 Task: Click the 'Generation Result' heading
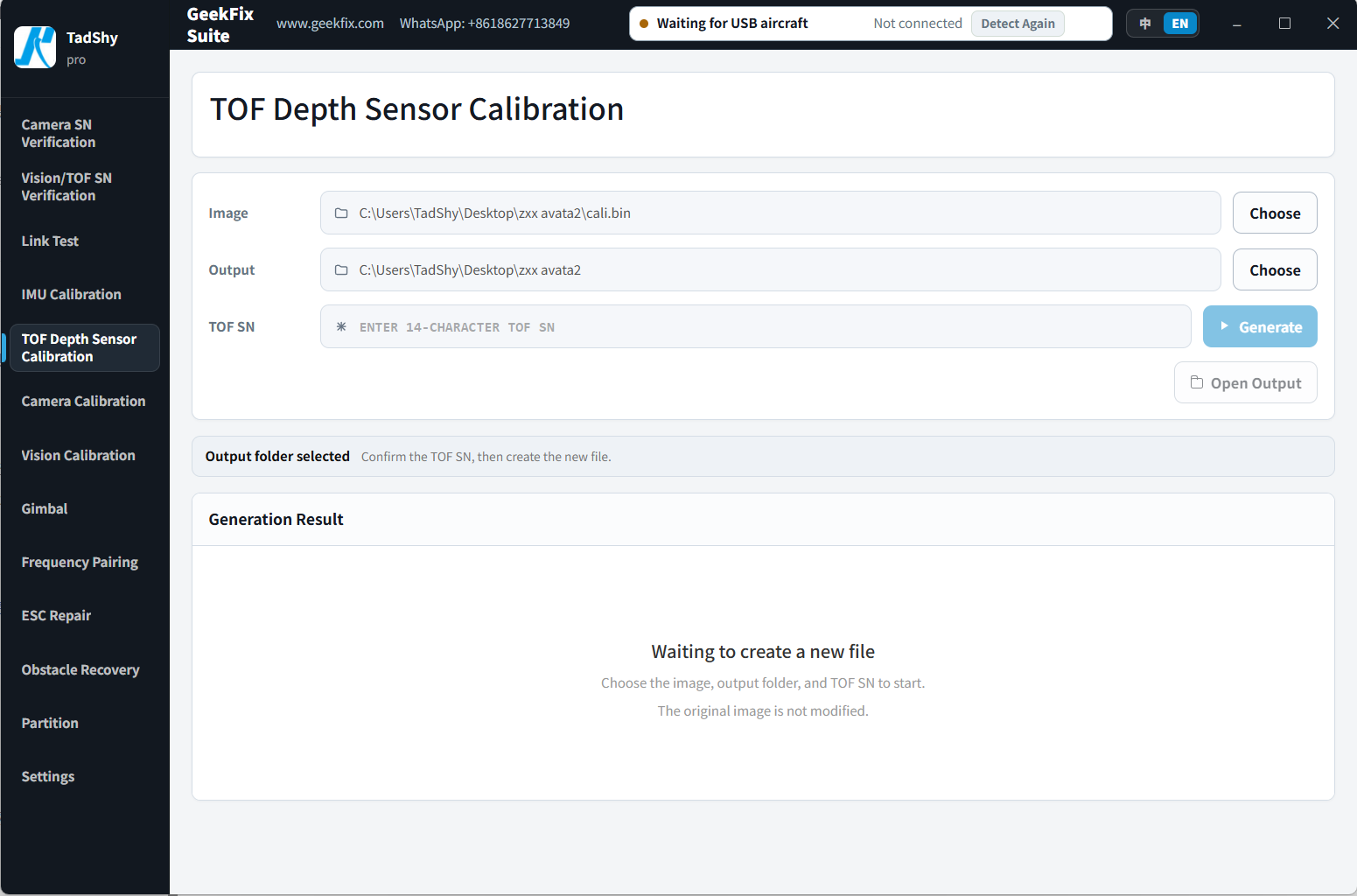click(276, 520)
